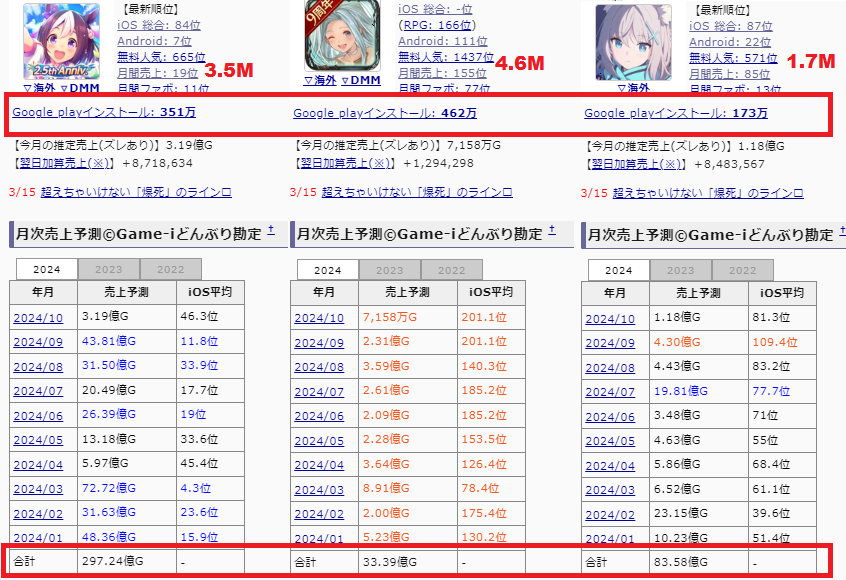The image size is (846, 580).
Task: Open Google playインストール: 351万 link
Action: tap(104, 112)
